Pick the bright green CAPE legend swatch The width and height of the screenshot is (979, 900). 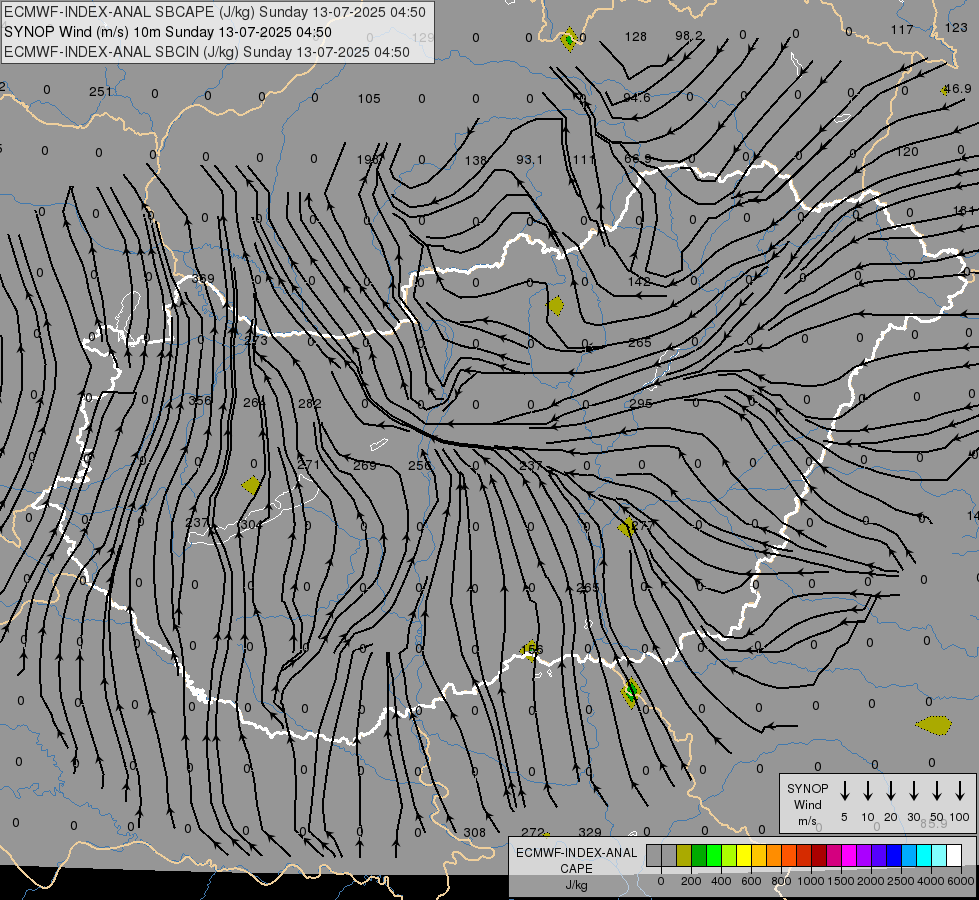tap(714, 856)
